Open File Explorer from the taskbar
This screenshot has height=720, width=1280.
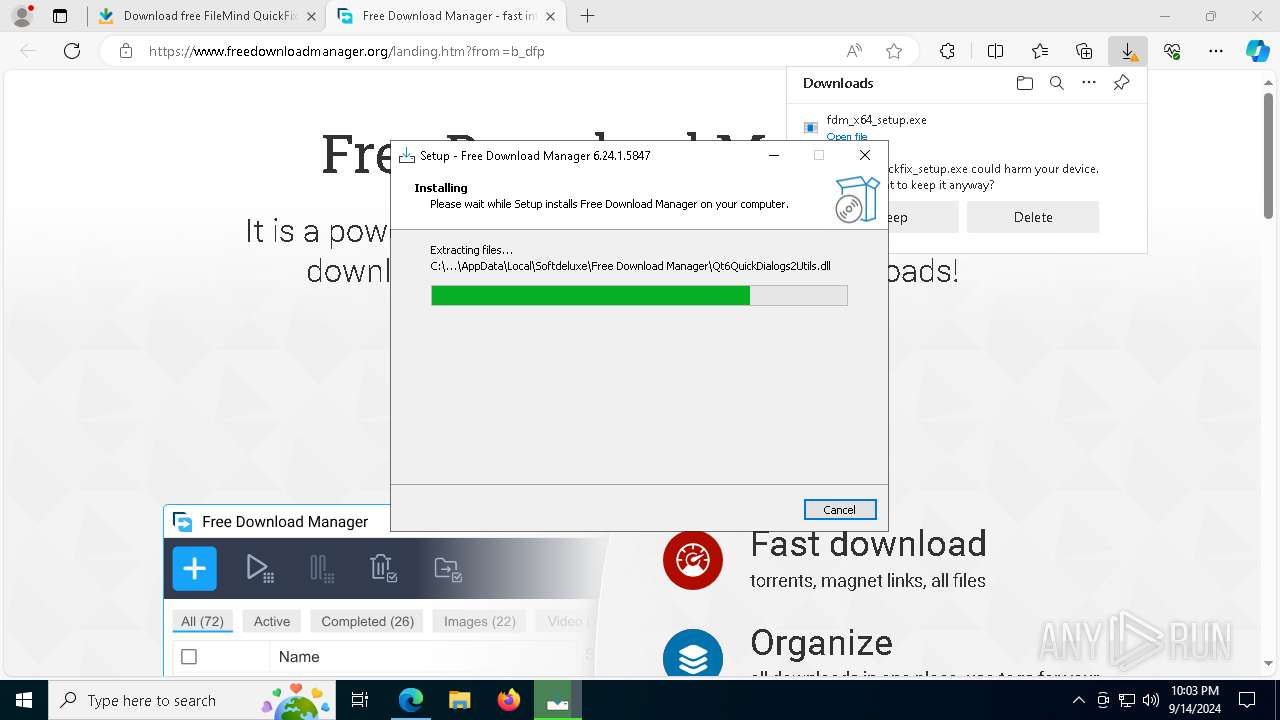click(459, 700)
